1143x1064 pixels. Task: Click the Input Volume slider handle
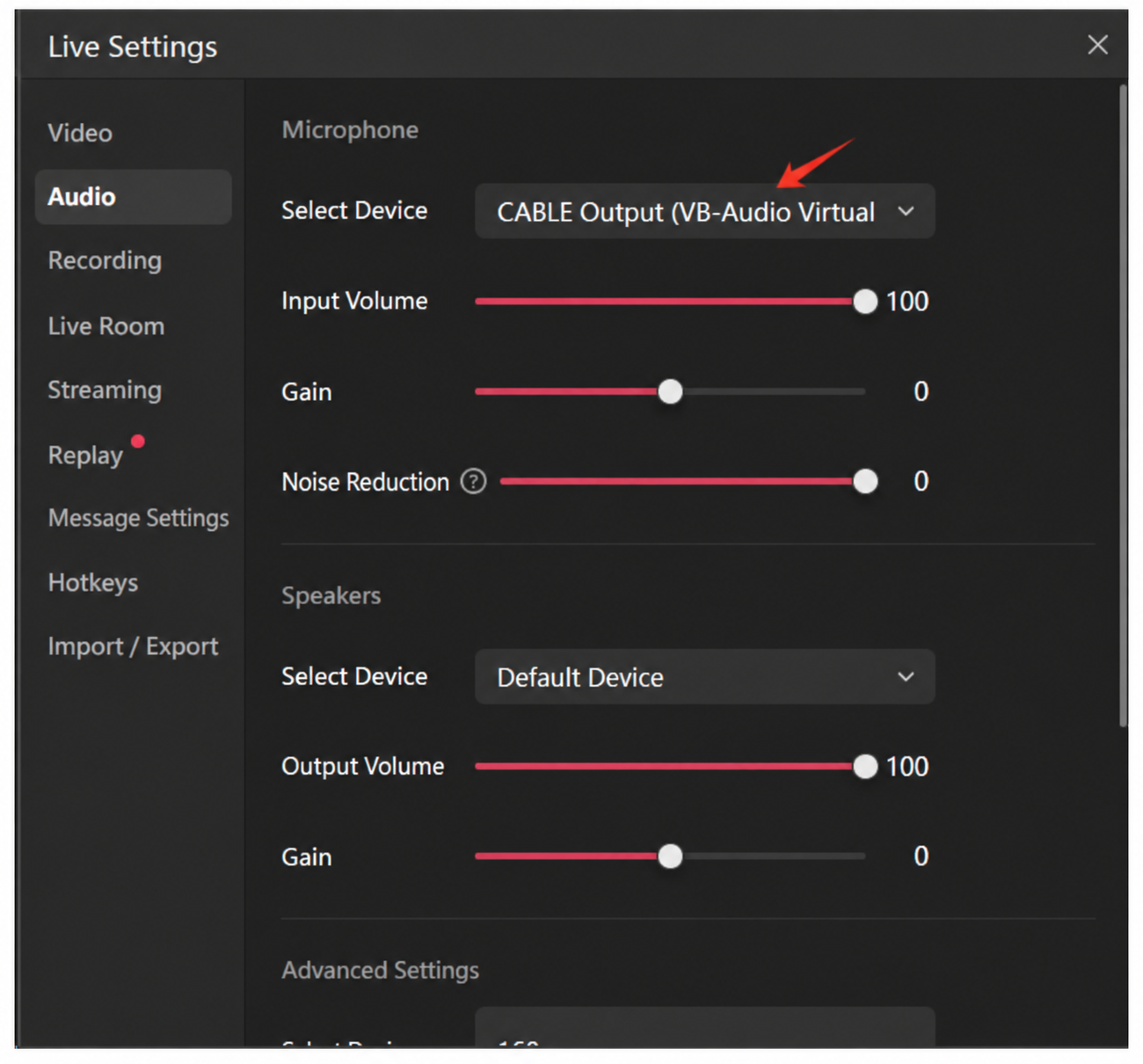[865, 302]
